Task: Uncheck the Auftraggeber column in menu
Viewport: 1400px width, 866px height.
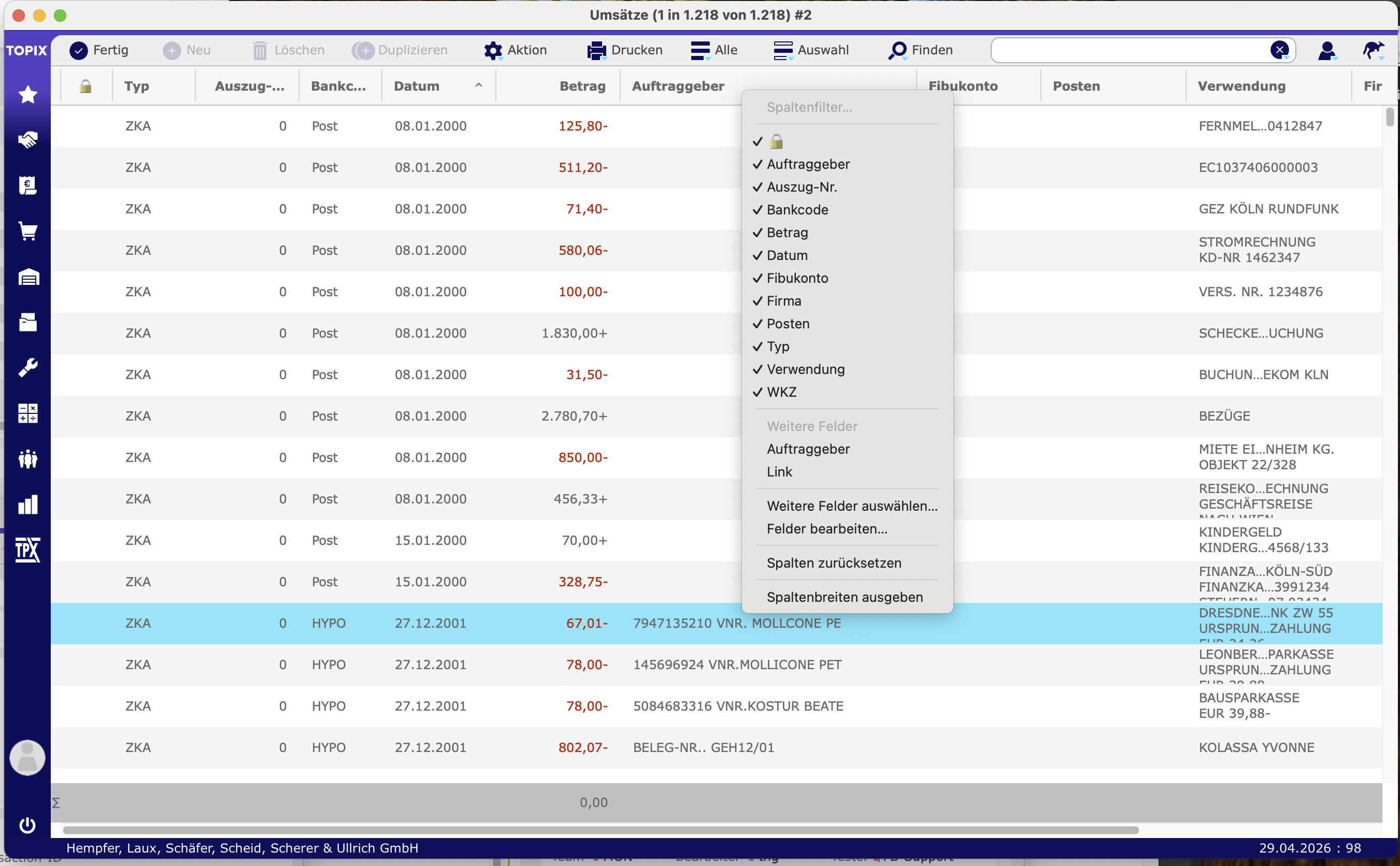Action: point(808,164)
